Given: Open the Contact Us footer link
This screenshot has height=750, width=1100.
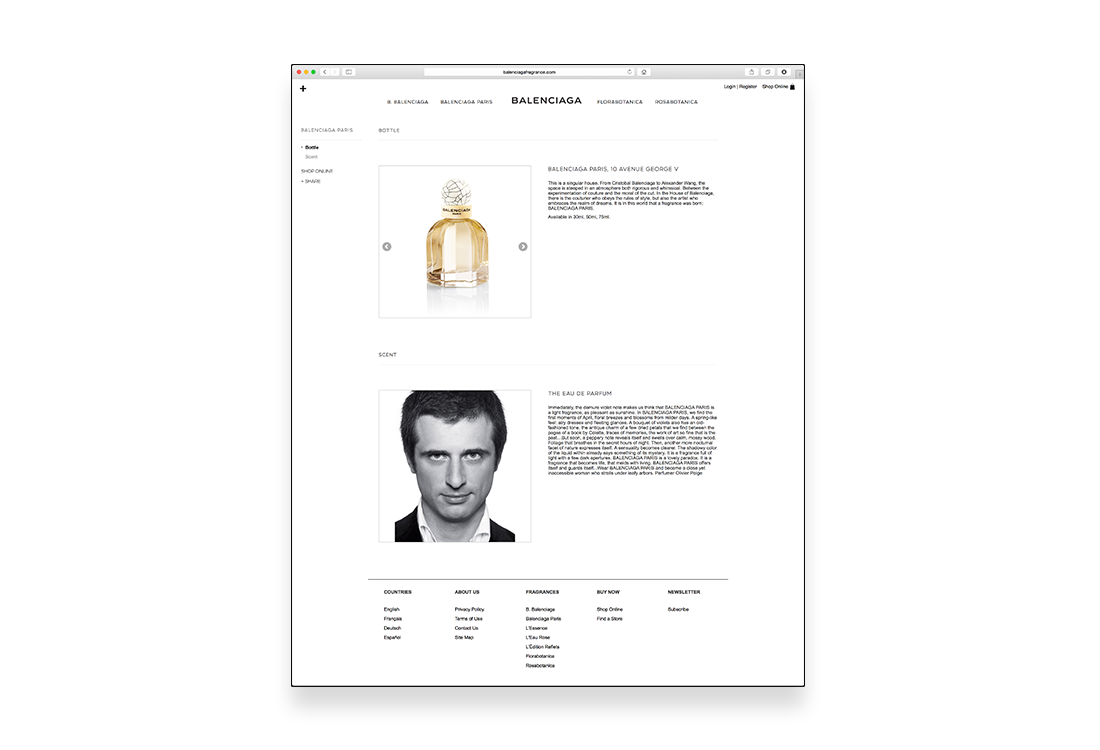Looking at the screenshot, I should 467,628.
